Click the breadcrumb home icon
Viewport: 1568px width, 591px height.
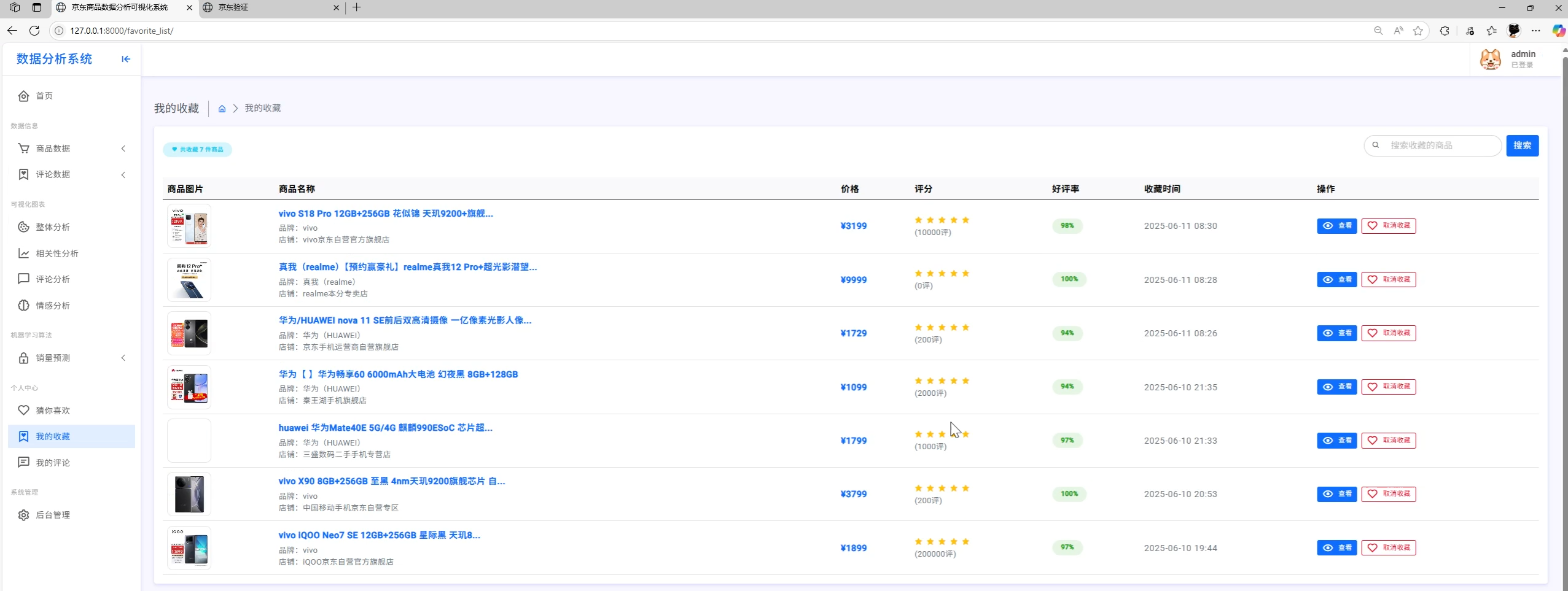pyautogui.click(x=222, y=109)
